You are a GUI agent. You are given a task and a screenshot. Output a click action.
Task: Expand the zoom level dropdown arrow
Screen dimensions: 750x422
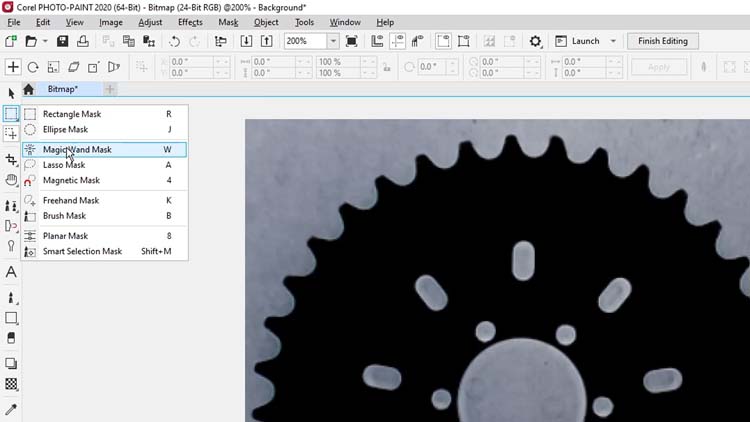pos(333,41)
